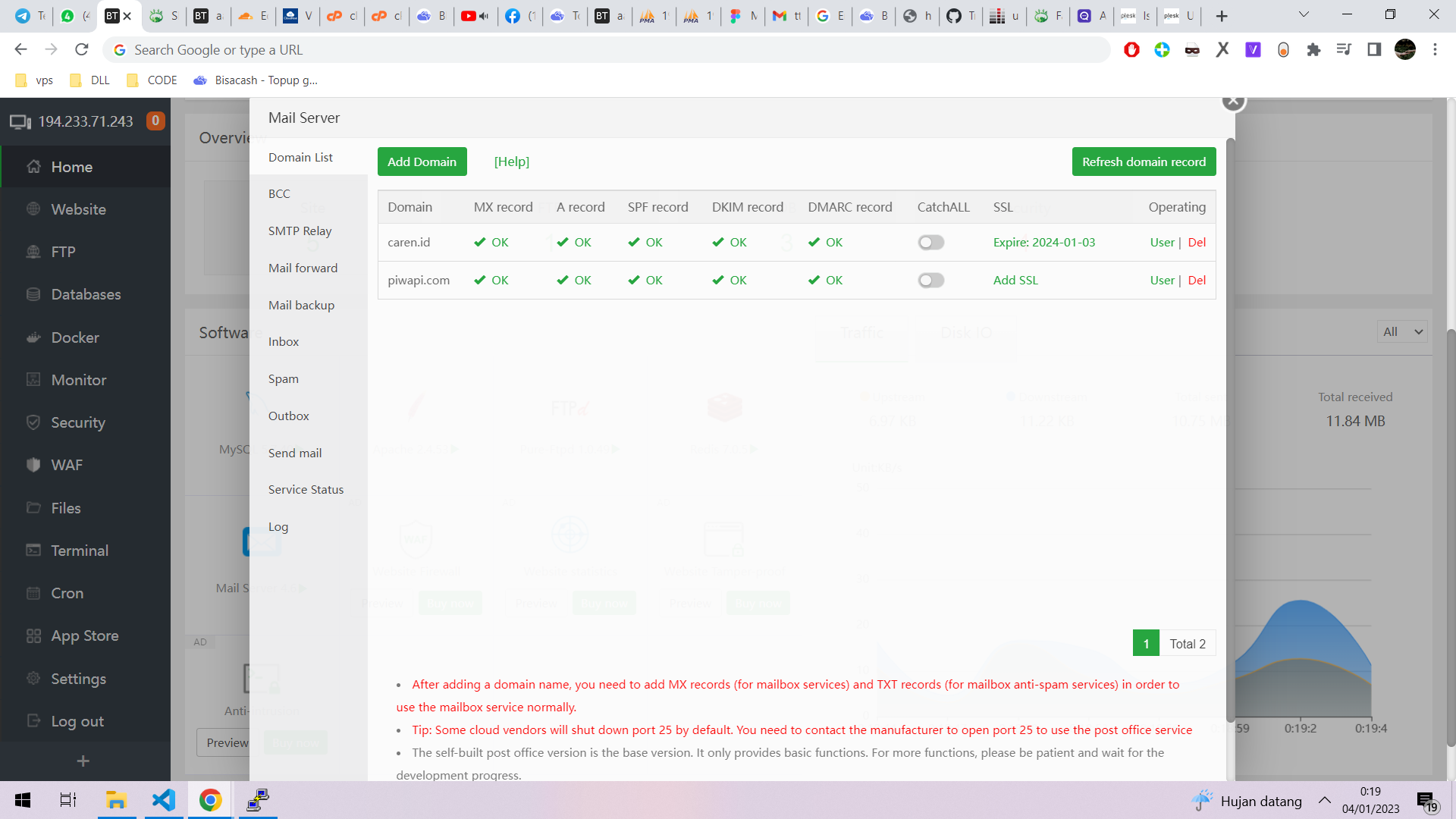
Task: Open the All filter dropdown
Action: coord(1402,331)
